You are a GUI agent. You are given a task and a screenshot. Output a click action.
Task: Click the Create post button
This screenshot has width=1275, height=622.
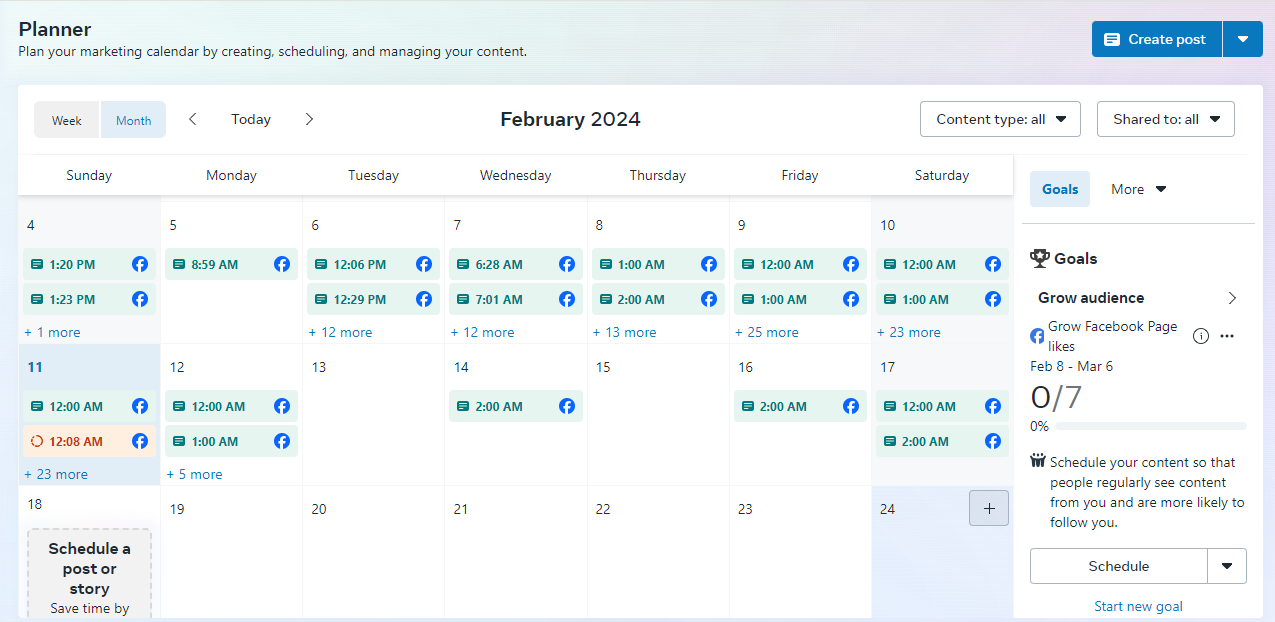point(1156,39)
